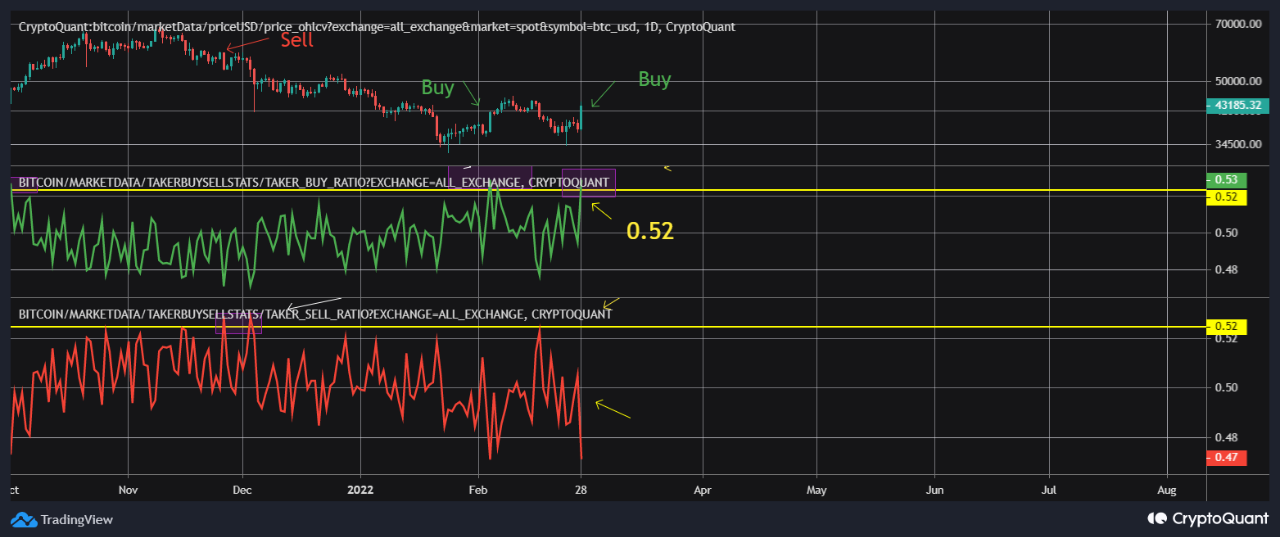Click the yellow 0.52 label in sell ratio pane
The width and height of the screenshot is (1280, 537).
(x=1226, y=327)
